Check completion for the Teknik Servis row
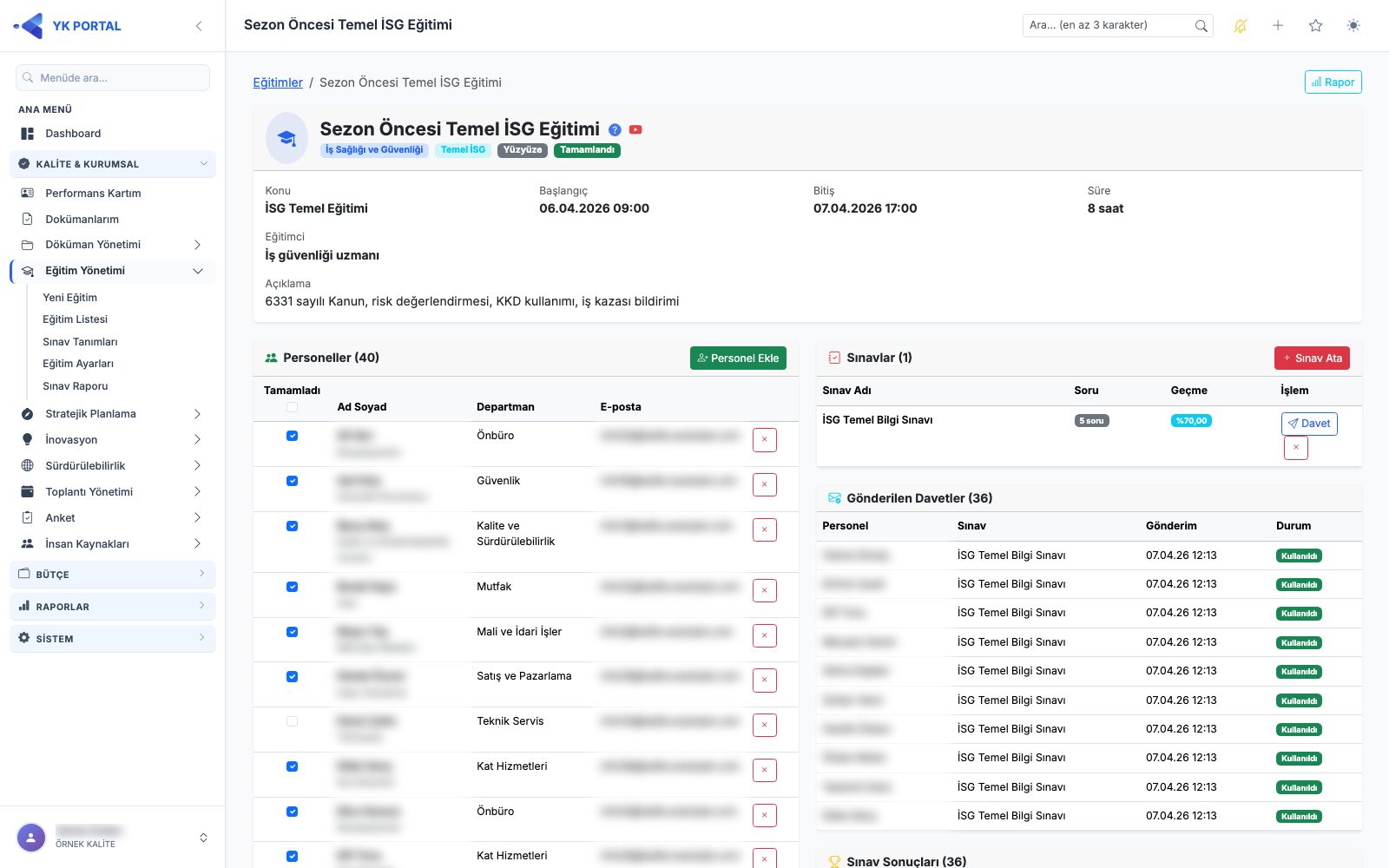1389x868 pixels. tap(292, 721)
